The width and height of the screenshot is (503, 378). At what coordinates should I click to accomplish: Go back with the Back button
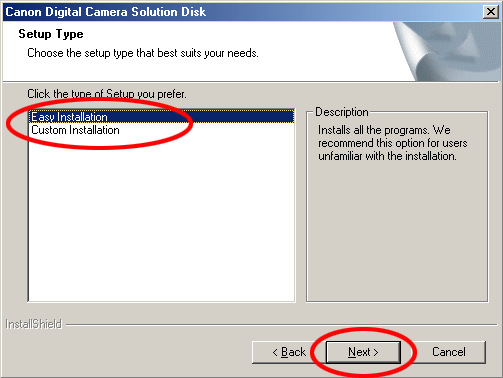pyautogui.click(x=289, y=352)
